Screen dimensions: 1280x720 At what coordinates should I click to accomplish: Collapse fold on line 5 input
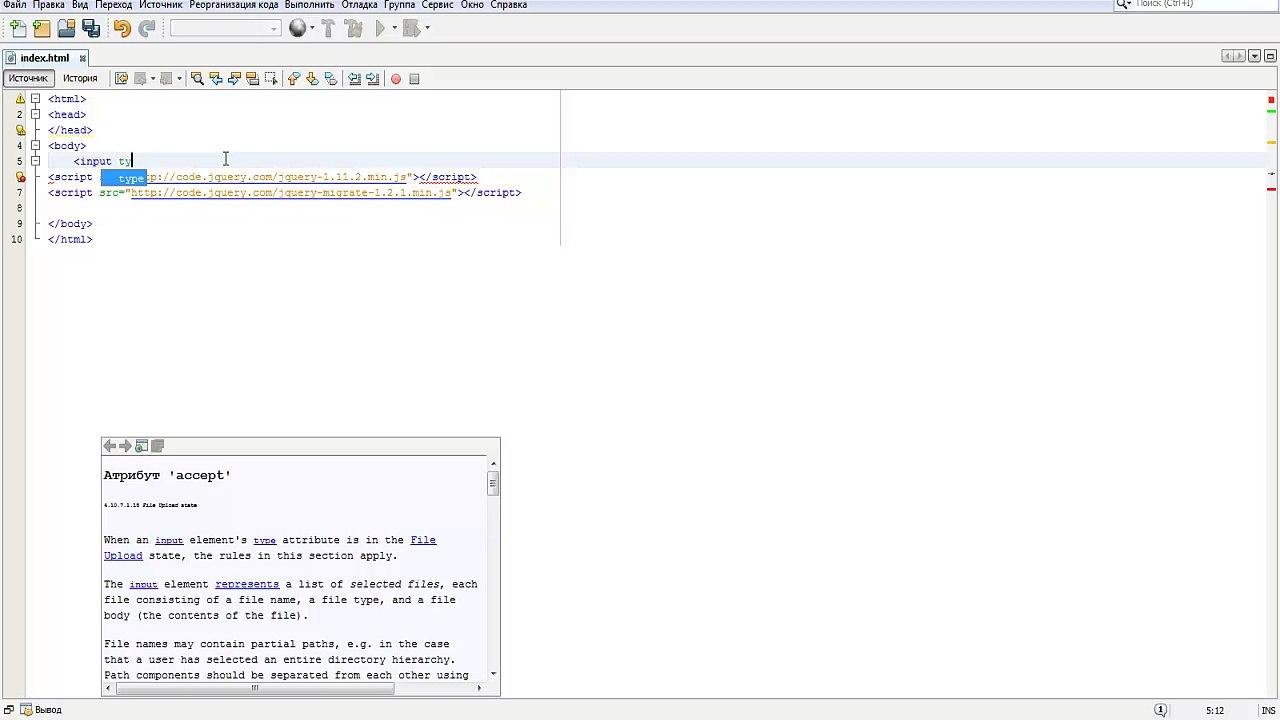pos(35,161)
